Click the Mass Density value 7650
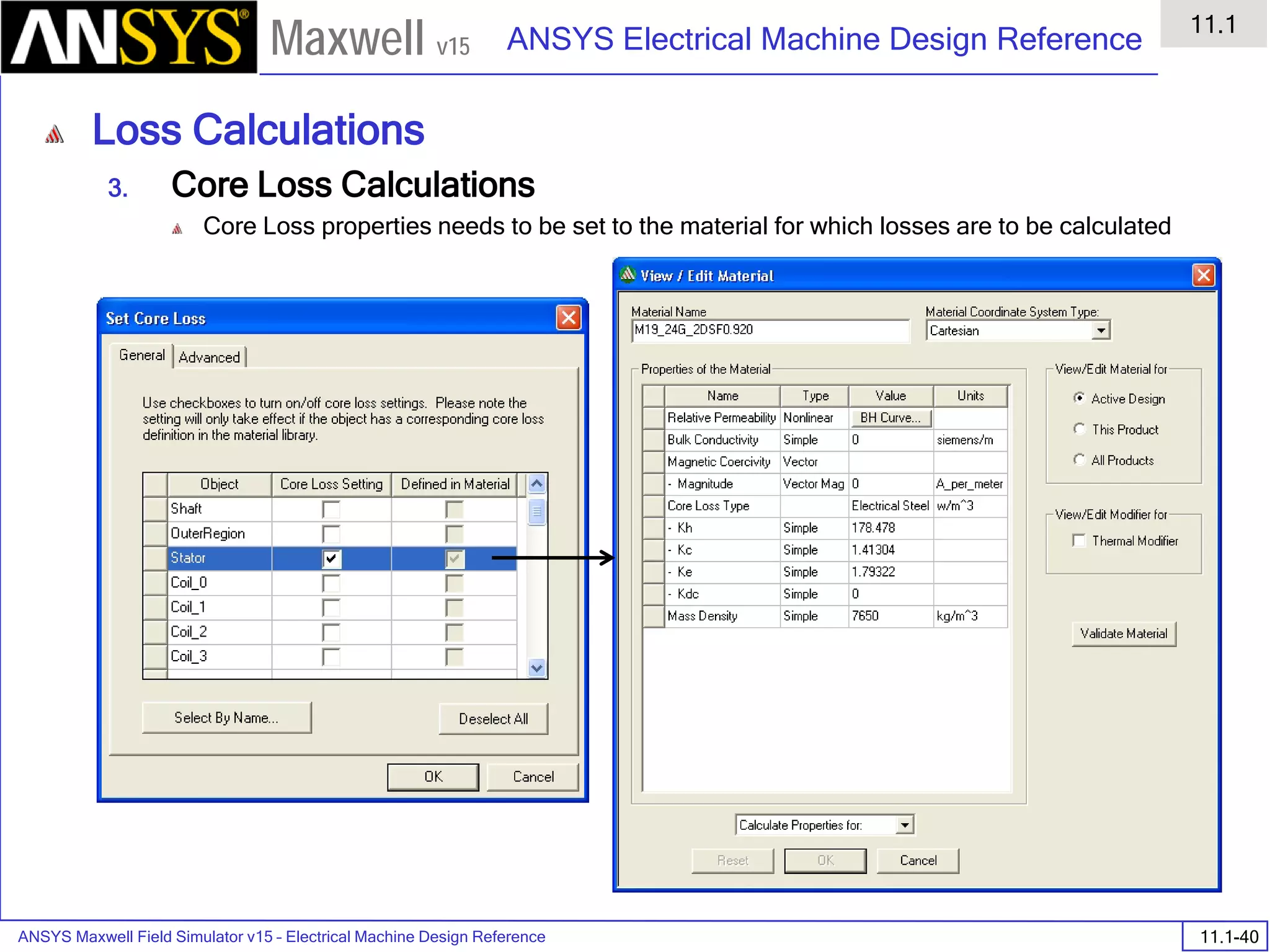The width and height of the screenshot is (1270, 952). point(890,616)
